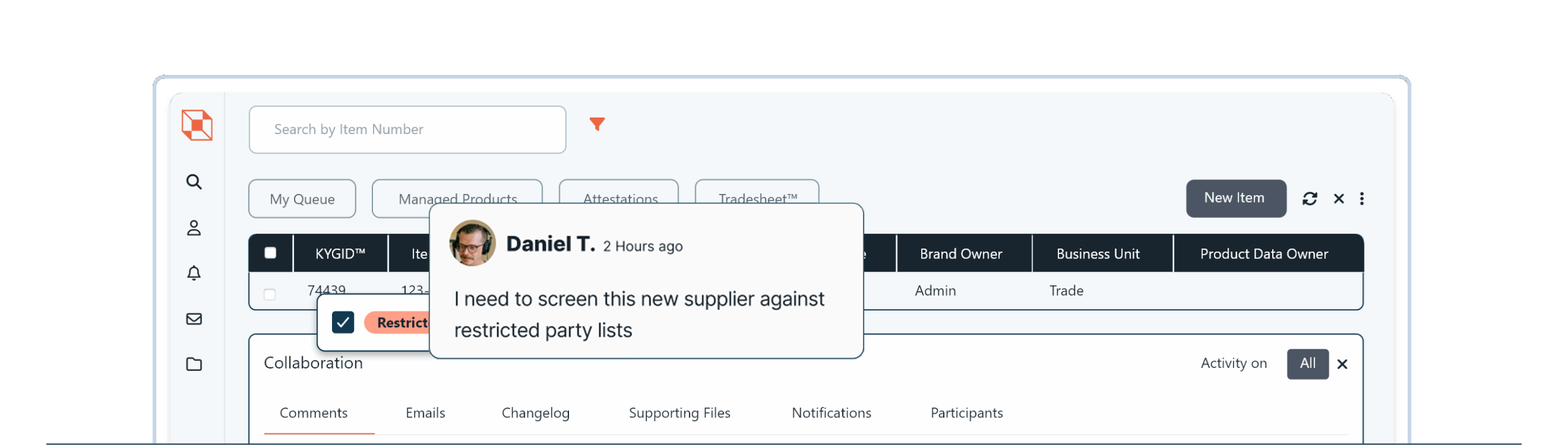
Task: Uncheck the Restricted tag checkbox
Action: click(x=342, y=322)
